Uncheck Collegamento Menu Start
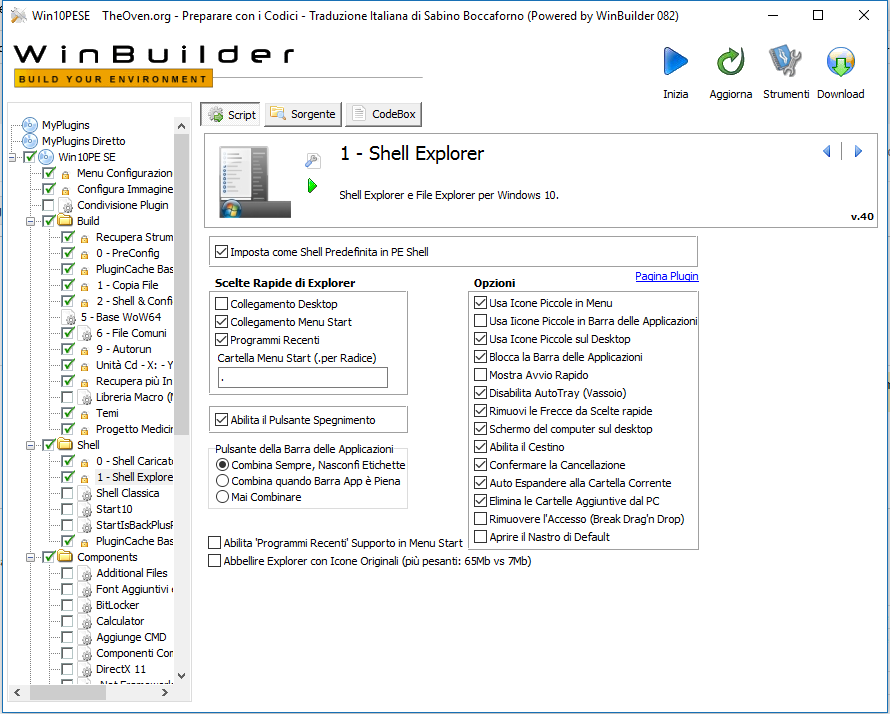Screen dimensions: 890x714 (x=221, y=322)
